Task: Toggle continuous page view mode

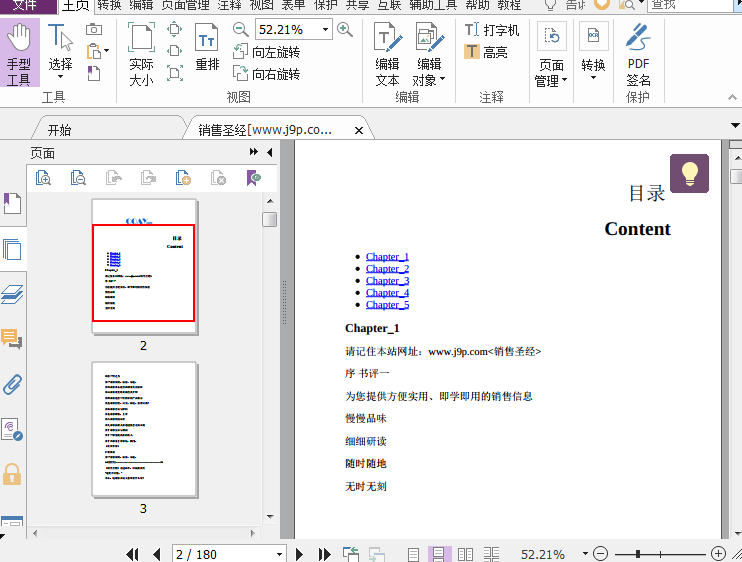Action: tap(438, 554)
